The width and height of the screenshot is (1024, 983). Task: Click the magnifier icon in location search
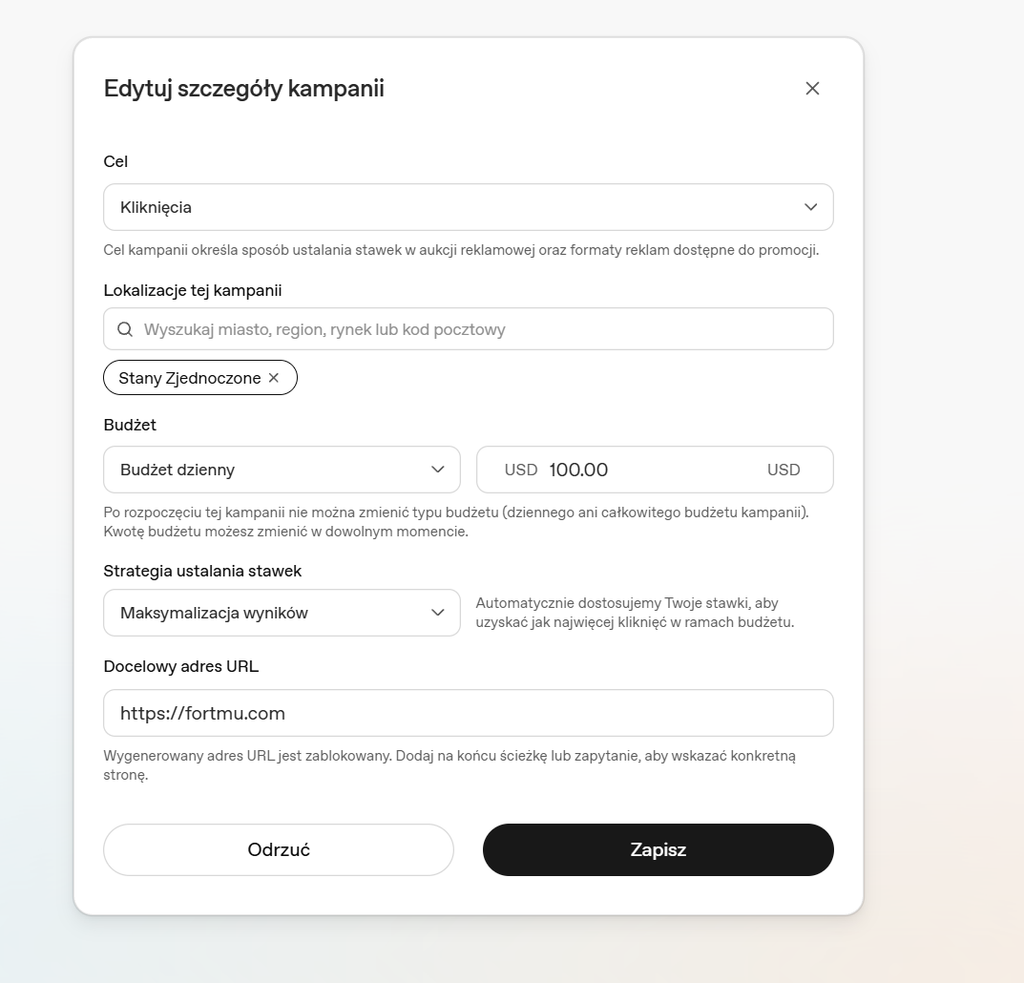coord(125,329)
